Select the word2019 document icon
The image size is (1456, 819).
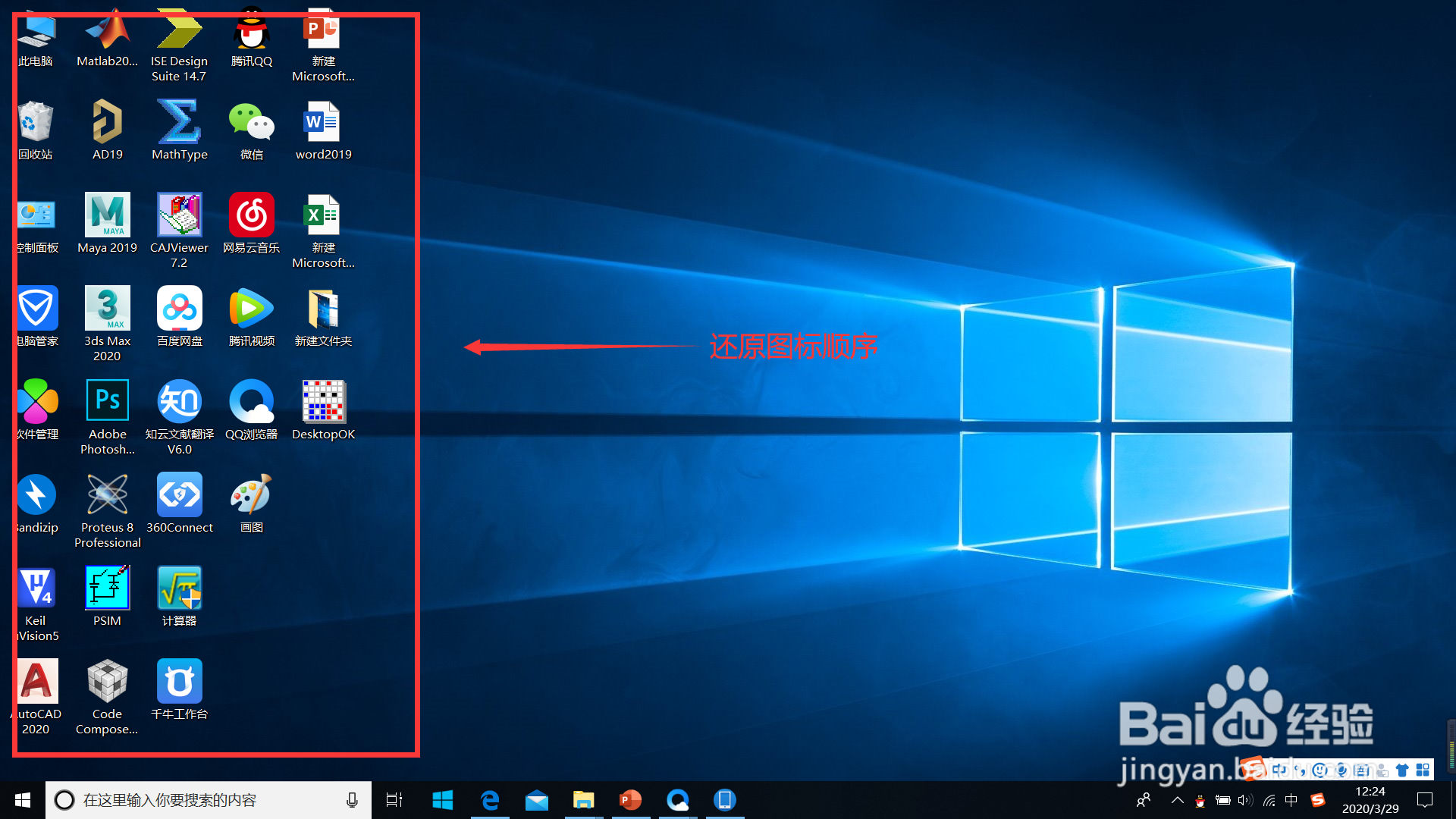point(323,123)
